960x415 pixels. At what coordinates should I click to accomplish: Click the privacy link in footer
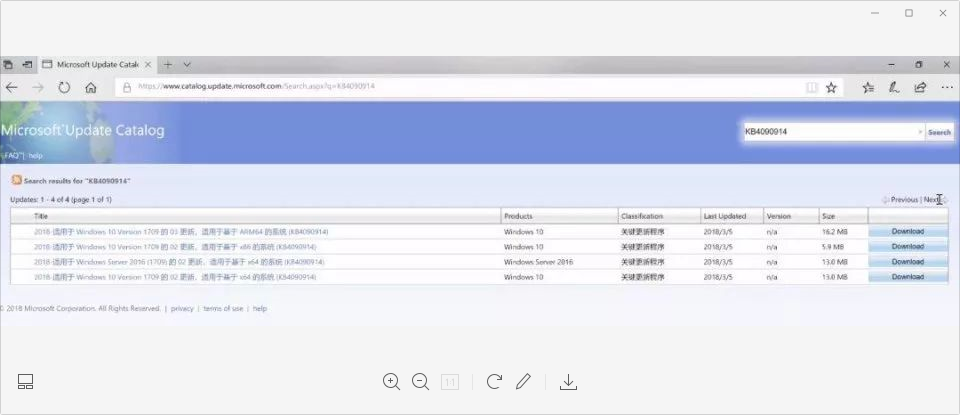tap(182, 309)
